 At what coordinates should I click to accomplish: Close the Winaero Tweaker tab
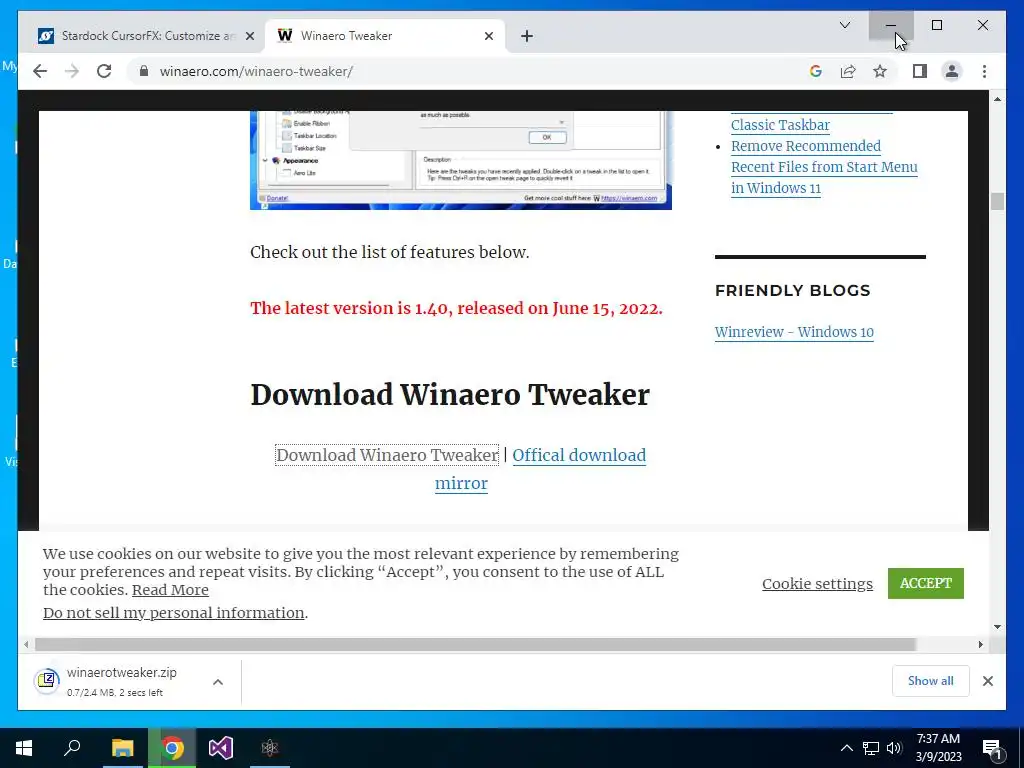coord(488,36)
